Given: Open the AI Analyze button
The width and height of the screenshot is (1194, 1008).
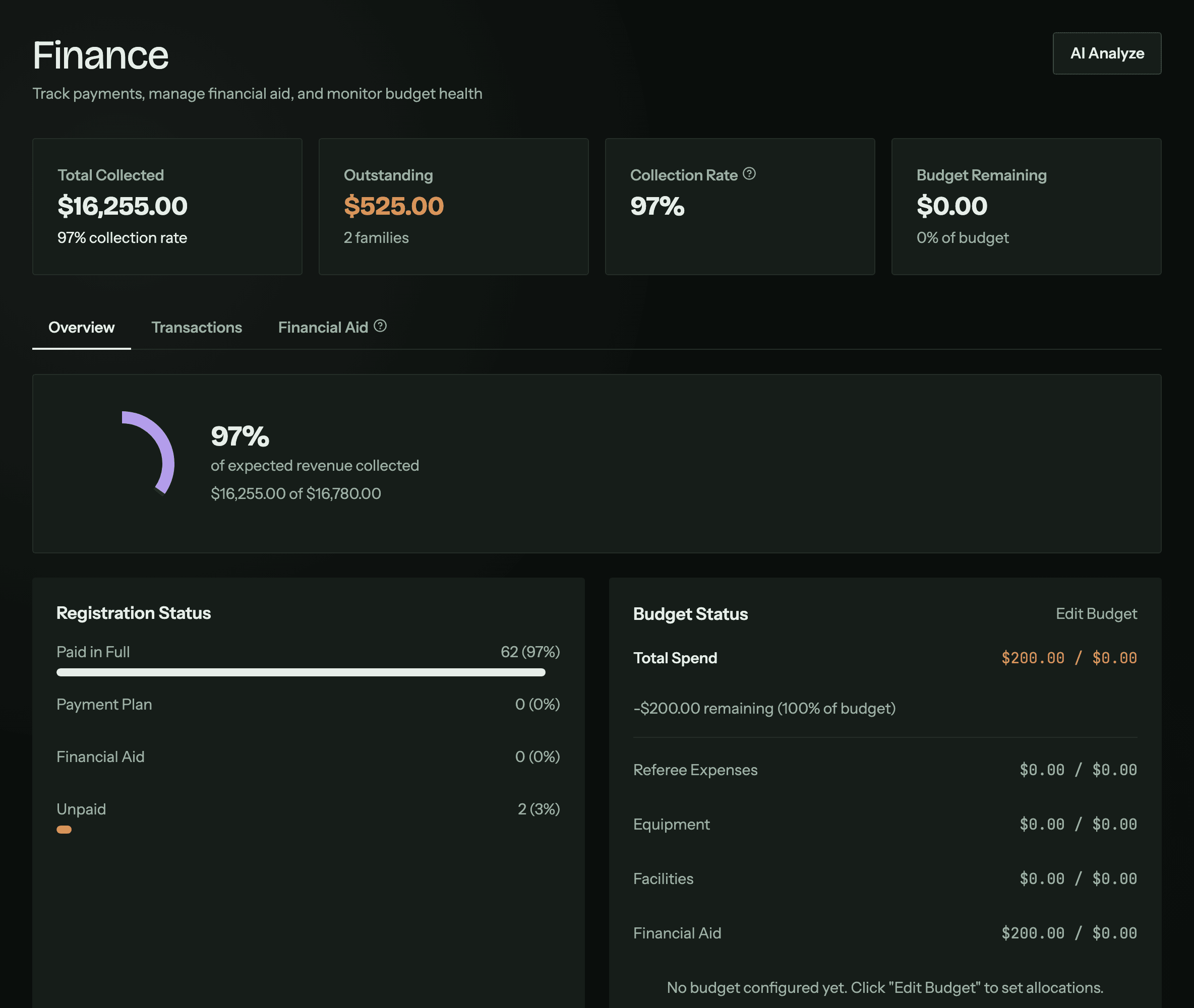Looking at the screenshot, I should [x=1107, y=53].
